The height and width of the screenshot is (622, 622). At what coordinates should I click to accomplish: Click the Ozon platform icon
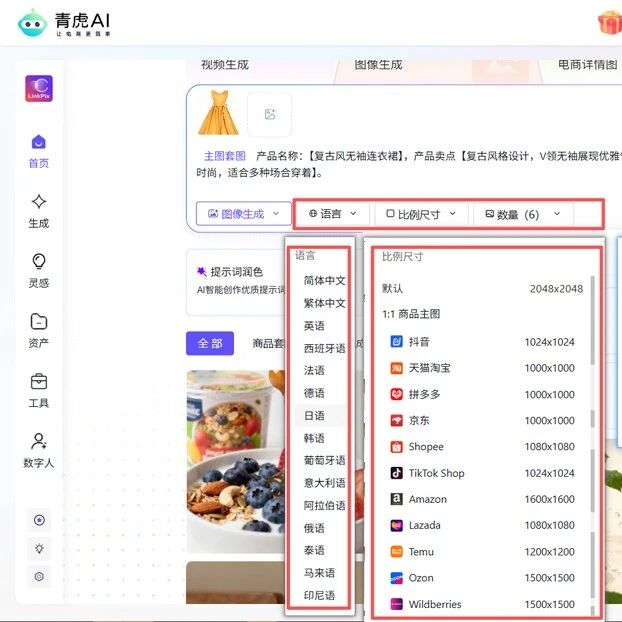pos(396,578)
